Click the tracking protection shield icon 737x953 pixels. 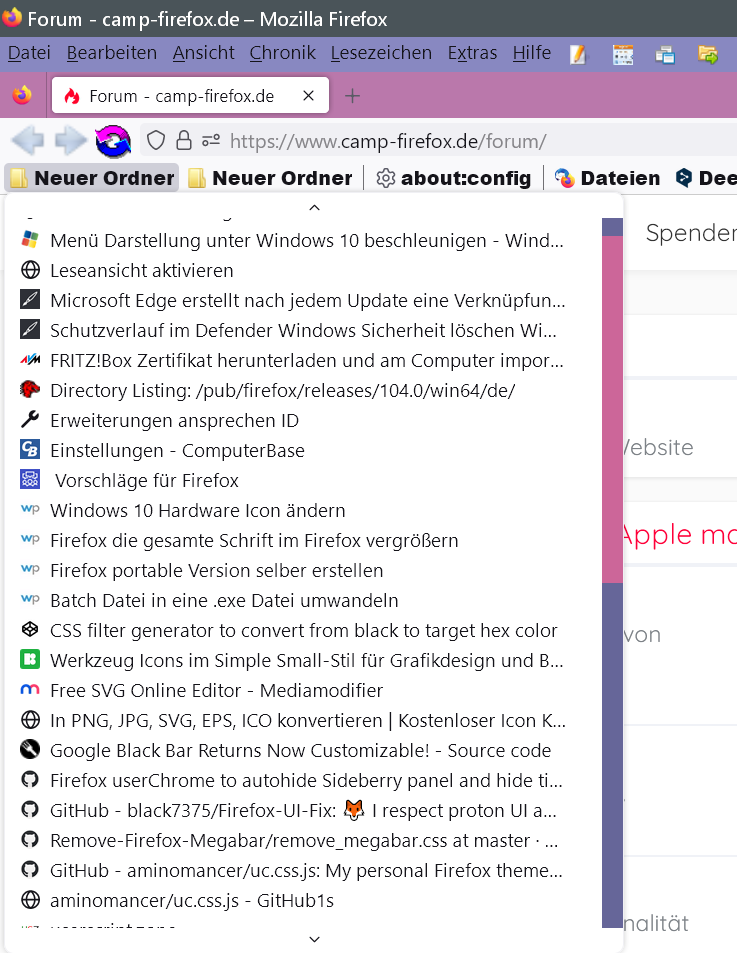point(156,141)
